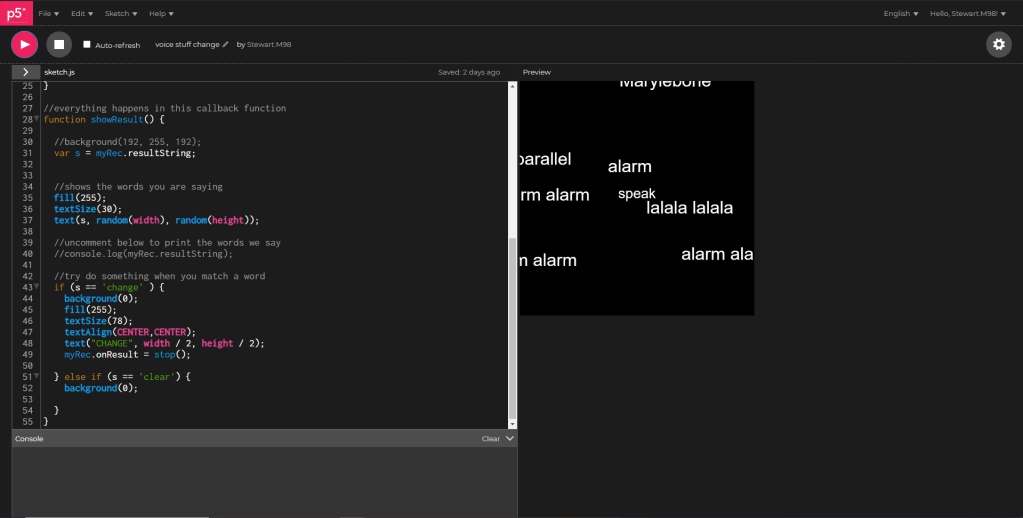Screen dimensions: 1023x518
Task: Click the pencil icon to rename sketch
Action: [x=226, y=45]
